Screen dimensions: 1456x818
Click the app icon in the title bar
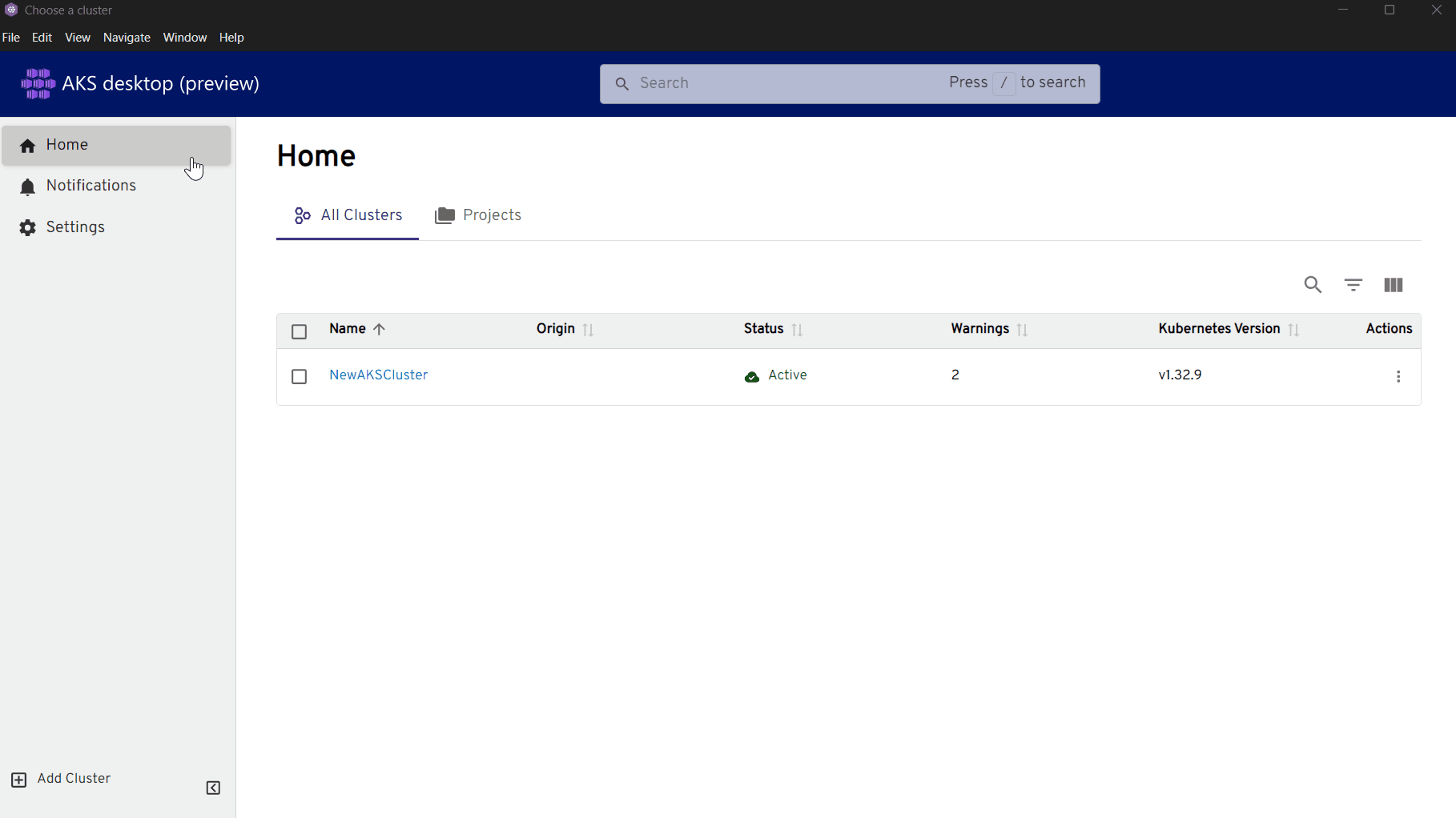11,10
